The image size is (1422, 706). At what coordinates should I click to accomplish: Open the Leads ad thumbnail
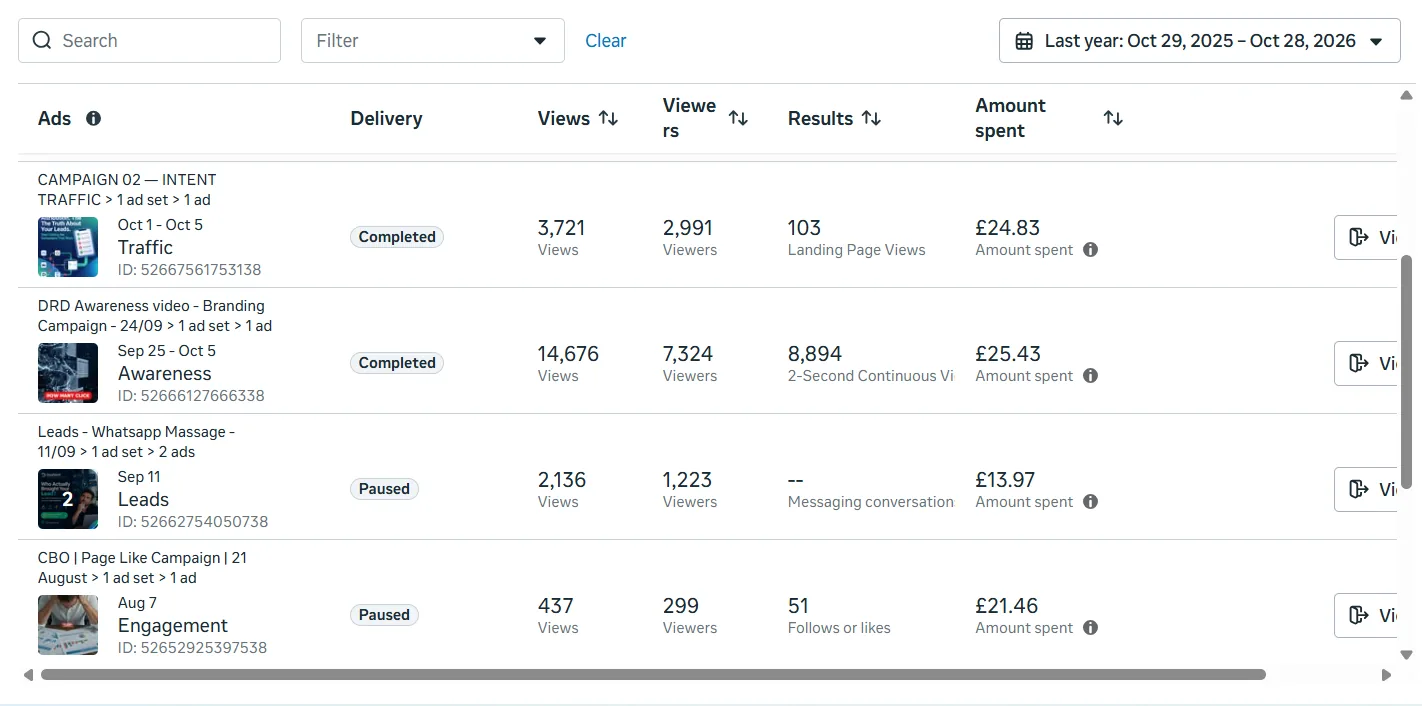pos(68,499)
